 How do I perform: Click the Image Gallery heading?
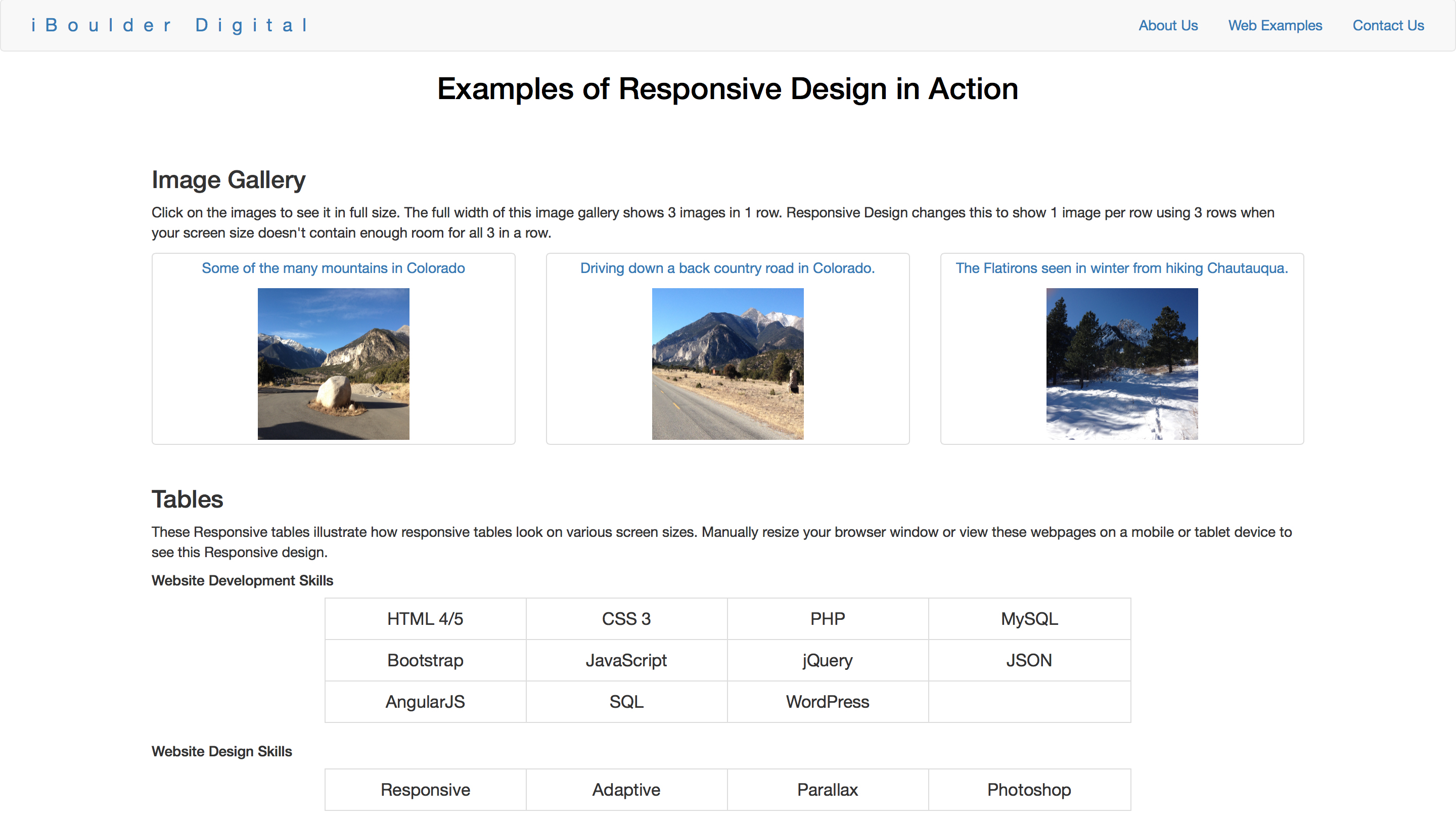coord(229,180)
